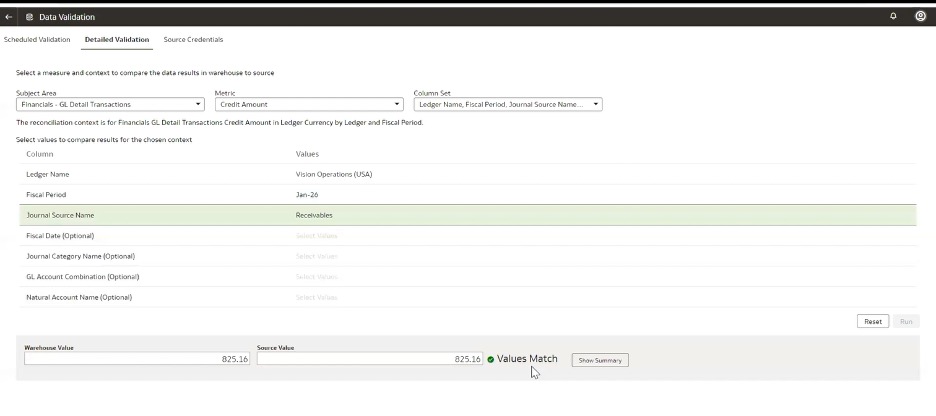Open the Metric dropdown
This screenshot has width=936, height=416.
click(309, 104)
